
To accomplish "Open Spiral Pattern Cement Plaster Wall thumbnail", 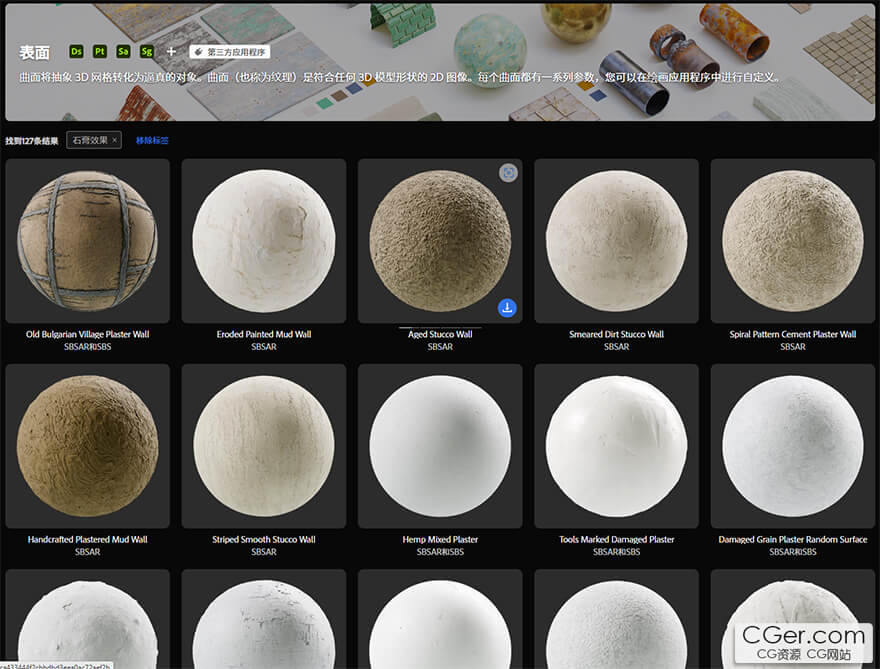I will pyautogui.click(x=792, y=241).
